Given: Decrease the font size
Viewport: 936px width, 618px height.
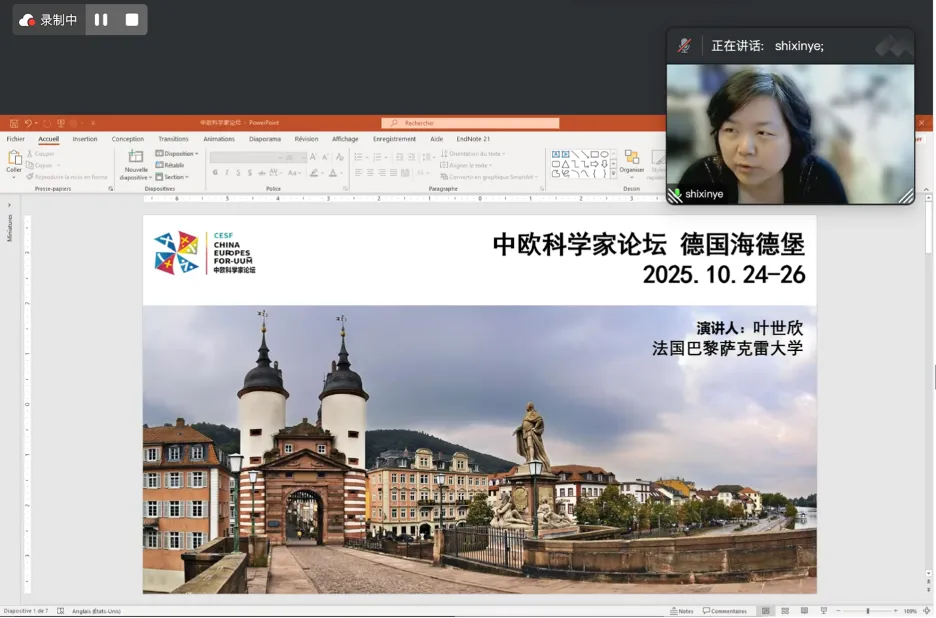Looking at the screenshot, I should (325, 157).
